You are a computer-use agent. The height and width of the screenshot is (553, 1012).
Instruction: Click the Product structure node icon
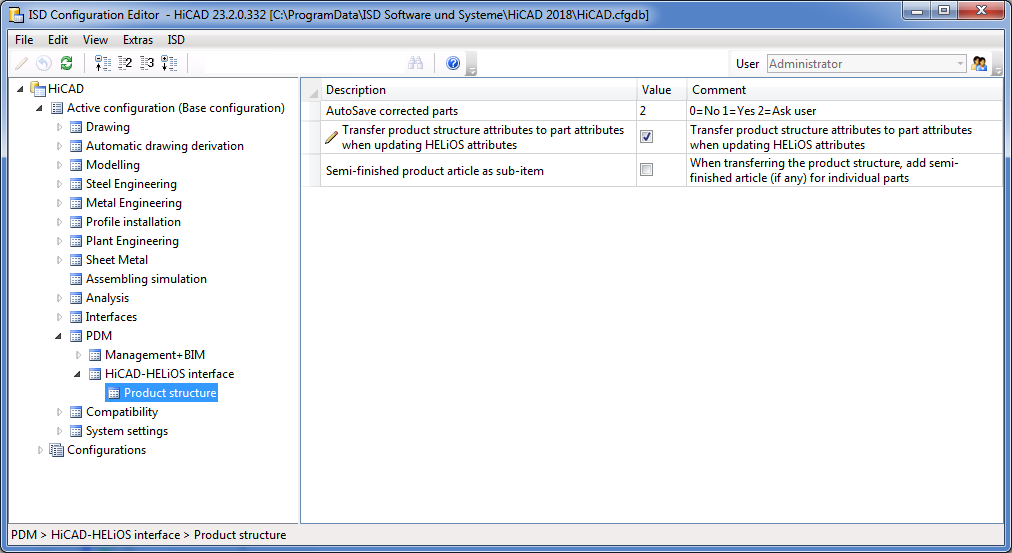(x=114, y=393)
